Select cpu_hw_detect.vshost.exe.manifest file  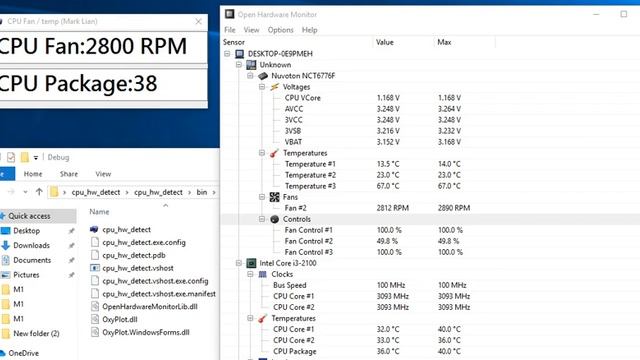coord(159,294)
